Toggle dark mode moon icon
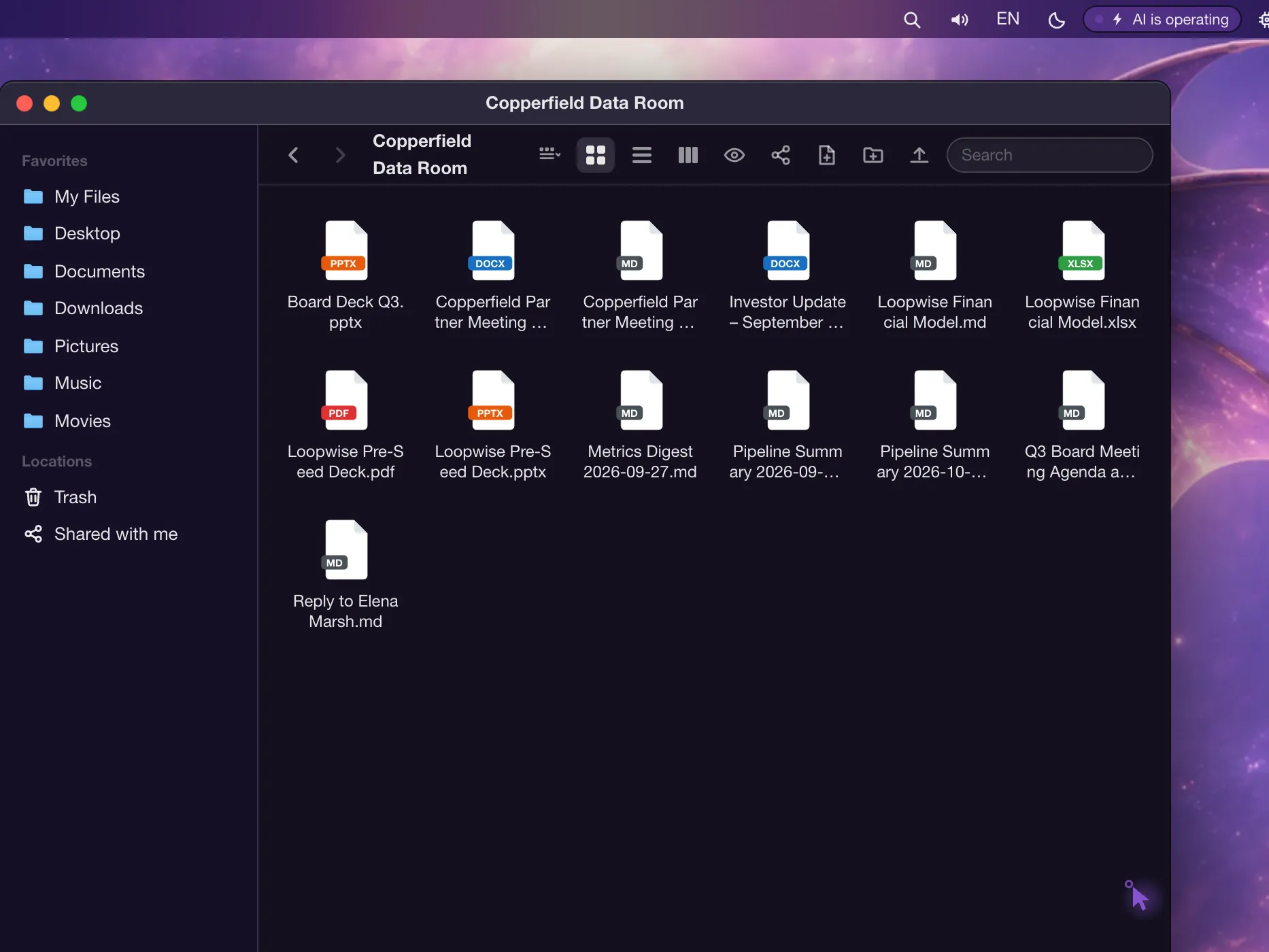 [1056, 20]
